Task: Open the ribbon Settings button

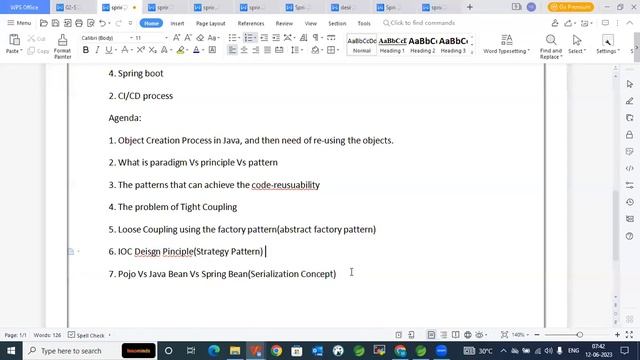Action: click(x=608, y=44)
